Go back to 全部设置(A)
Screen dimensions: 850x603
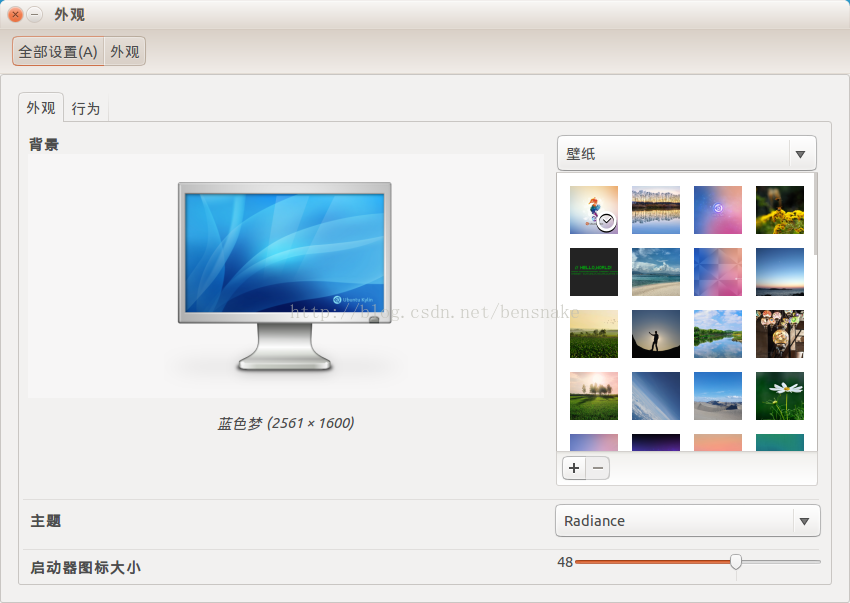coord(58,52)
